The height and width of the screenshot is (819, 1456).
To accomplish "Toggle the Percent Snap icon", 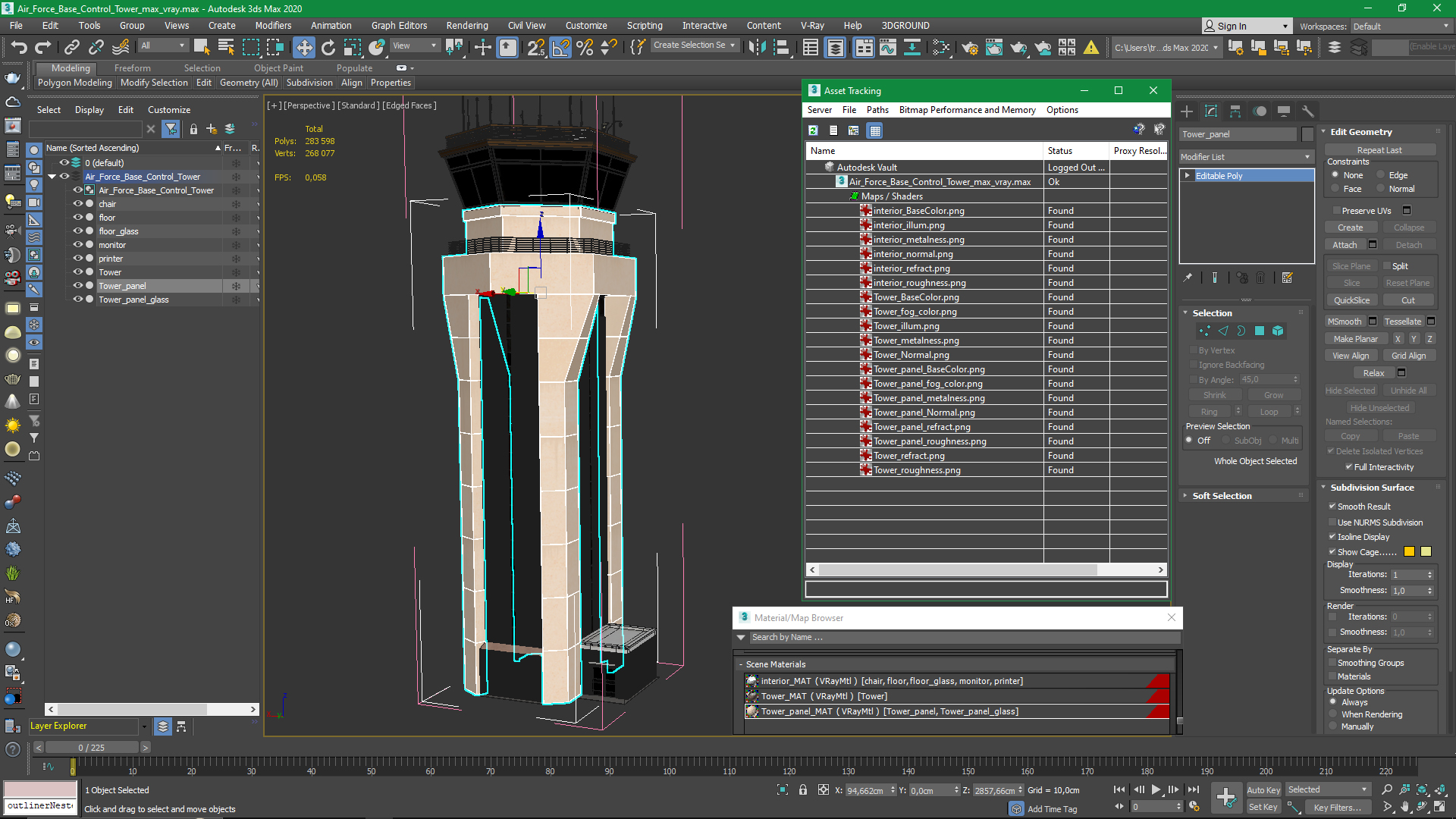I will (585, 47).
